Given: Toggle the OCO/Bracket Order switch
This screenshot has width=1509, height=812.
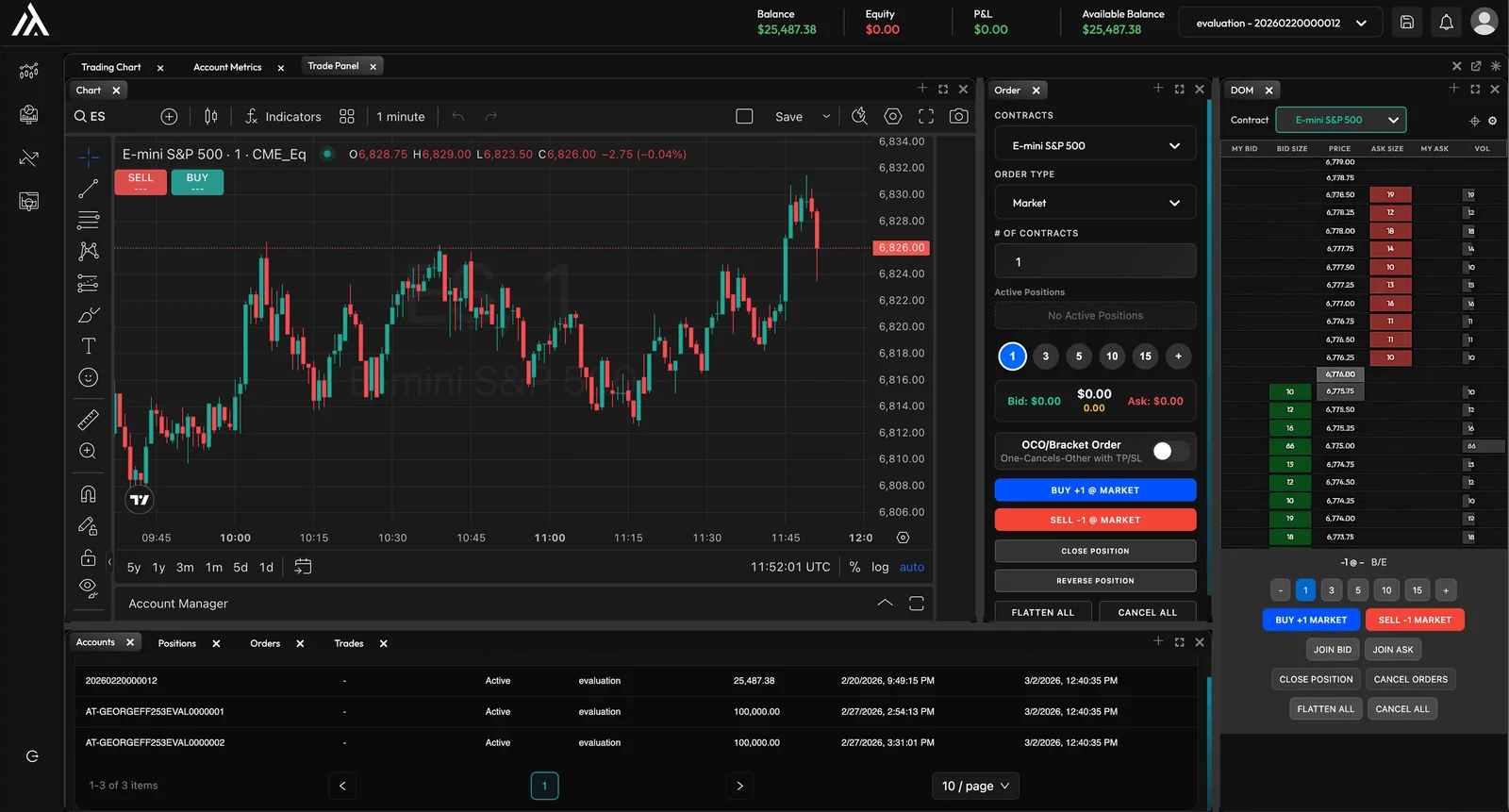Looking at the screenshot, I should 1170,451.
